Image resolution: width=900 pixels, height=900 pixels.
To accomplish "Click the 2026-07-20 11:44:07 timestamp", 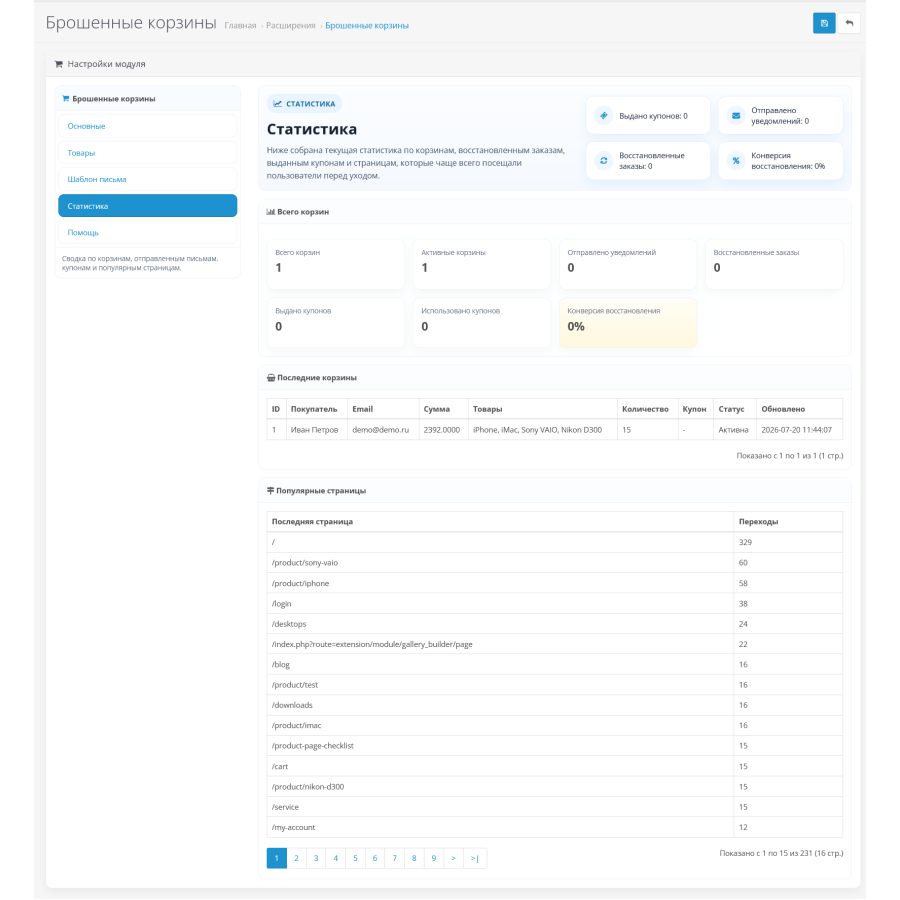I will point(797,430).
